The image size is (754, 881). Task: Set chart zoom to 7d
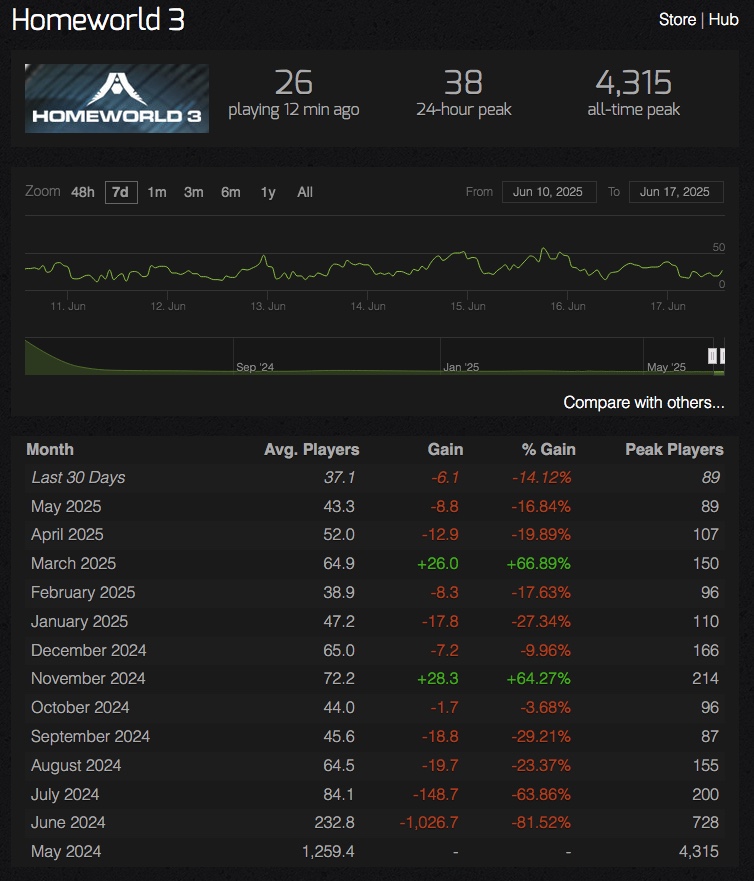[121, 192]
